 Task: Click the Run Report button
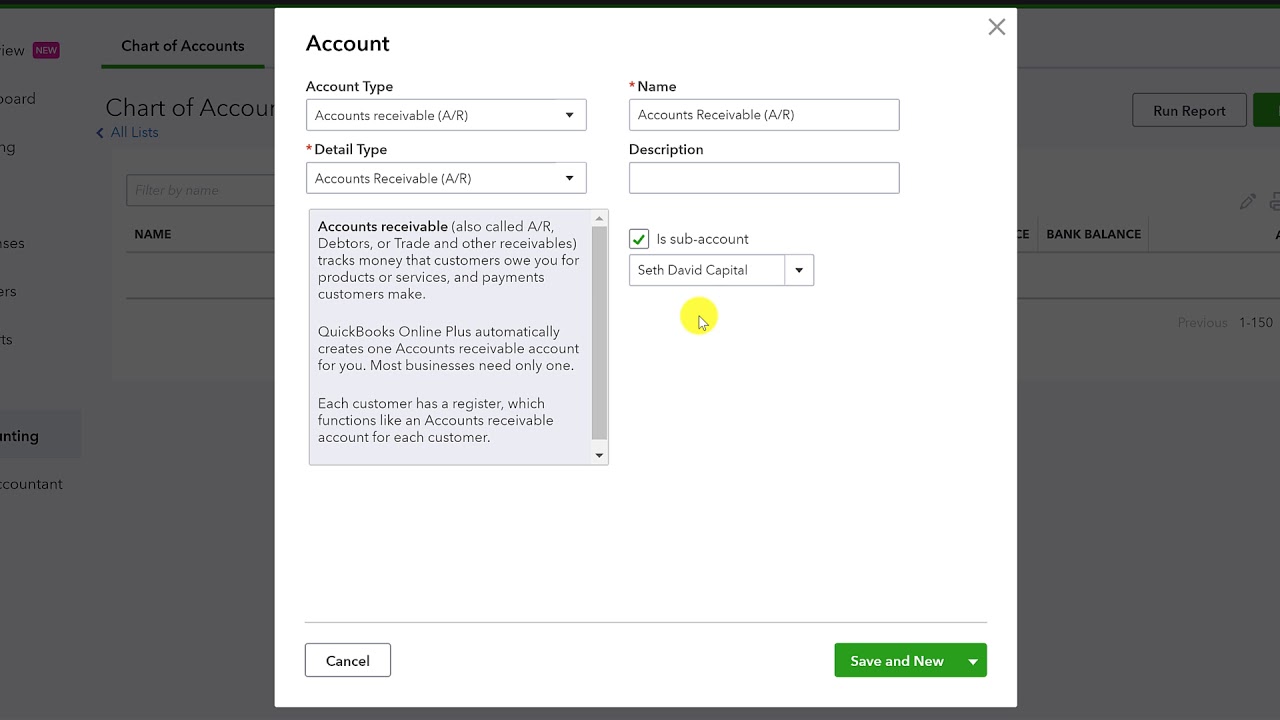click(x=1189, y=111)
